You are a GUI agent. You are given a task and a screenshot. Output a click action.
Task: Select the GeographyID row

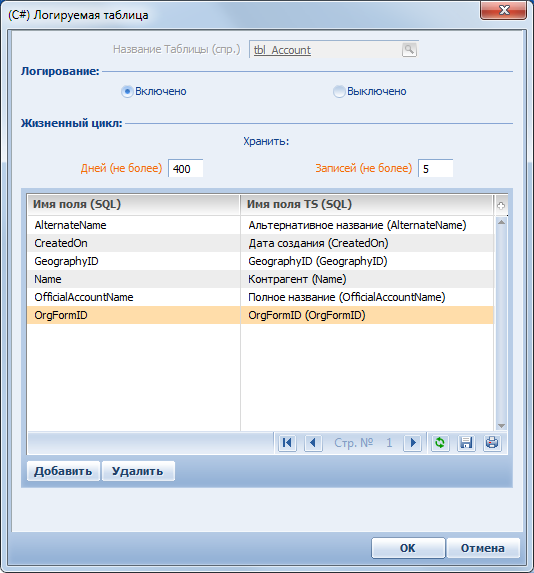pyautogui.click(x=260, y=261)
